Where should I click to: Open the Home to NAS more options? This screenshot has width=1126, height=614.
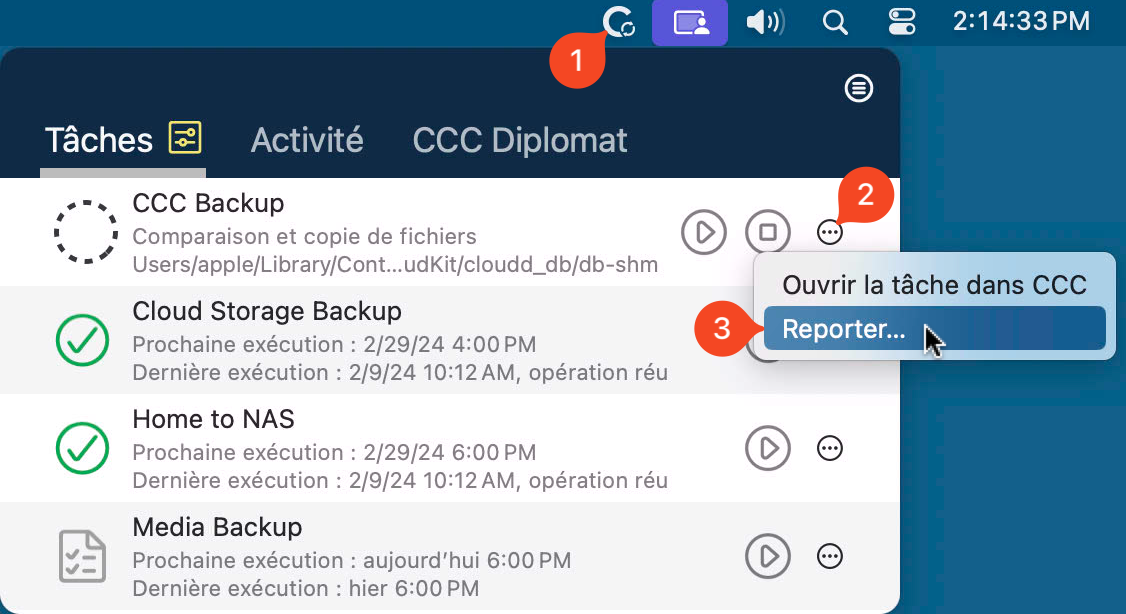pos(829,448)
